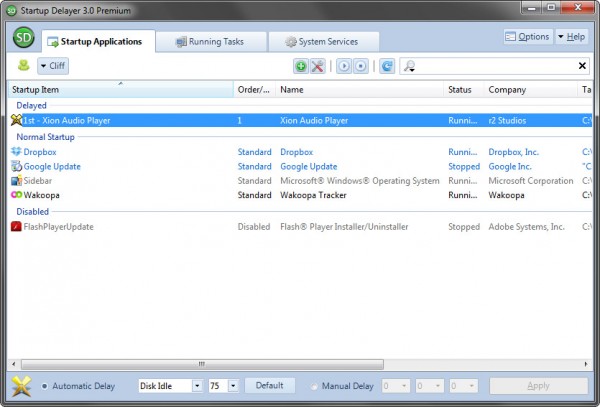Image resolution: width=600 pixels, height=407 pixels.
Task: Switch to the Running Tasks tab
Action: pos(211,41)
